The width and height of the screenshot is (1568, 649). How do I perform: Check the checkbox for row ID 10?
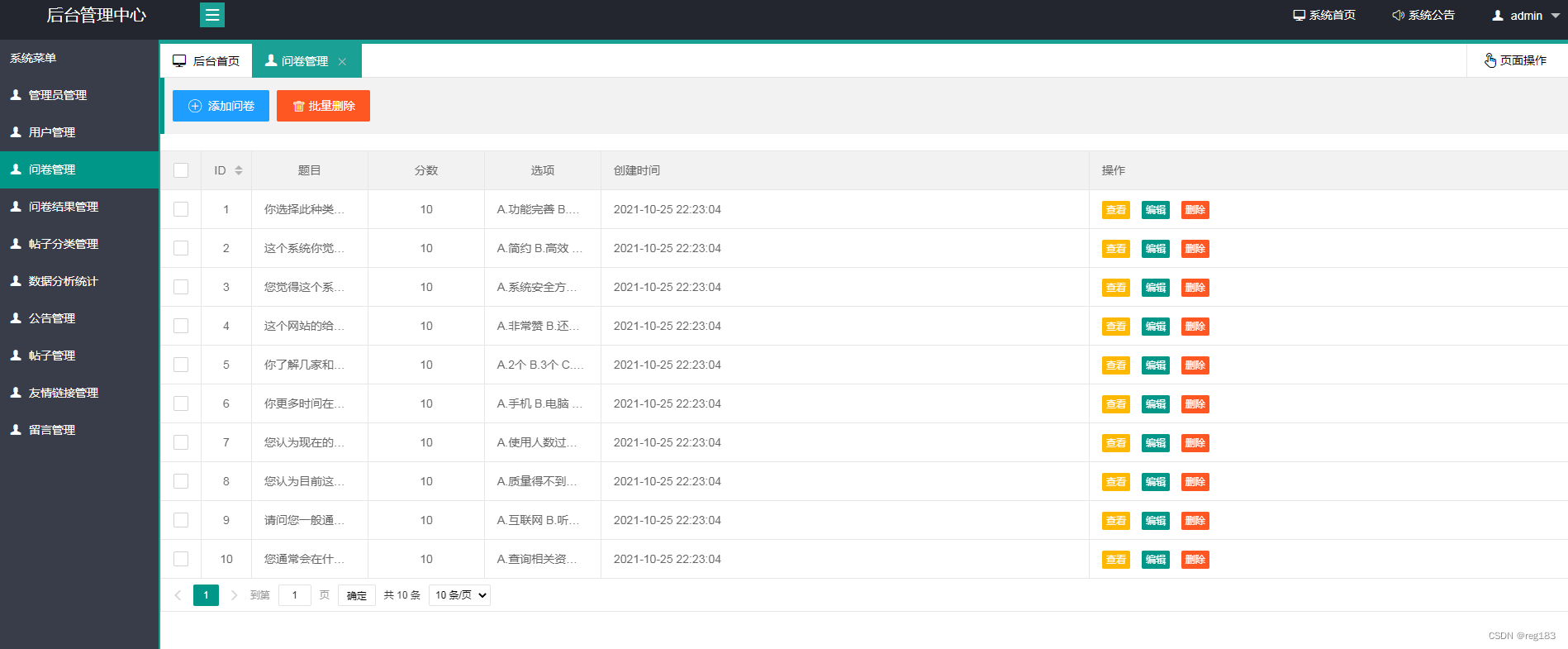[x=181, y=559]
